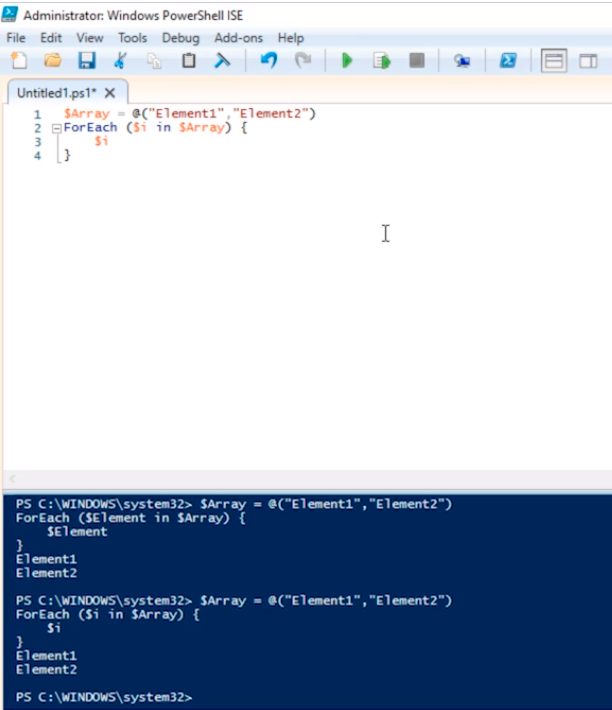
Task: Collapse the ForEach block on line 2
Action: [x=56, y=129]
